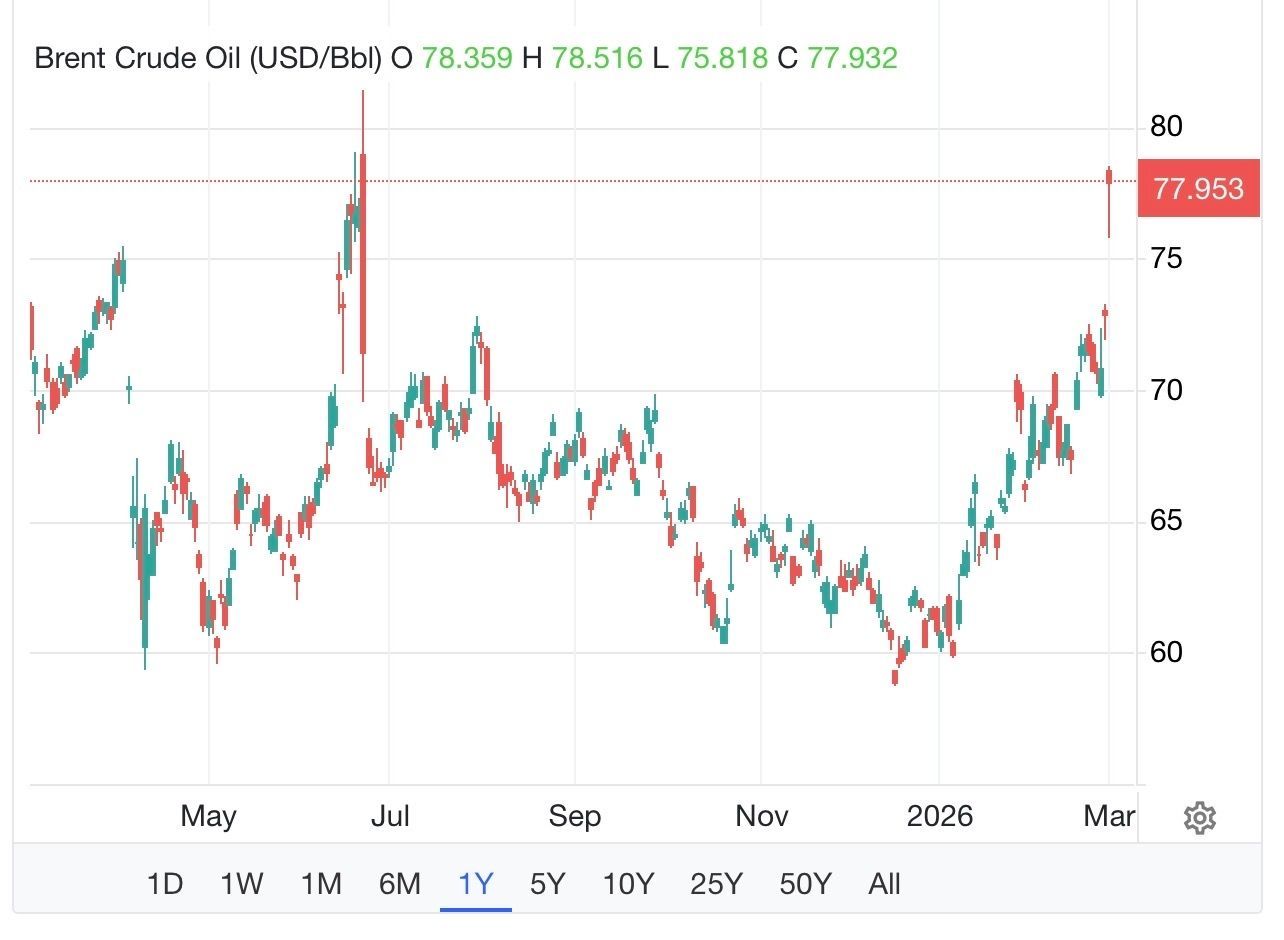The width and height of the screenshot is (1284, 940).
Task: Click the Sep label on the time axis
Action: 575,816
